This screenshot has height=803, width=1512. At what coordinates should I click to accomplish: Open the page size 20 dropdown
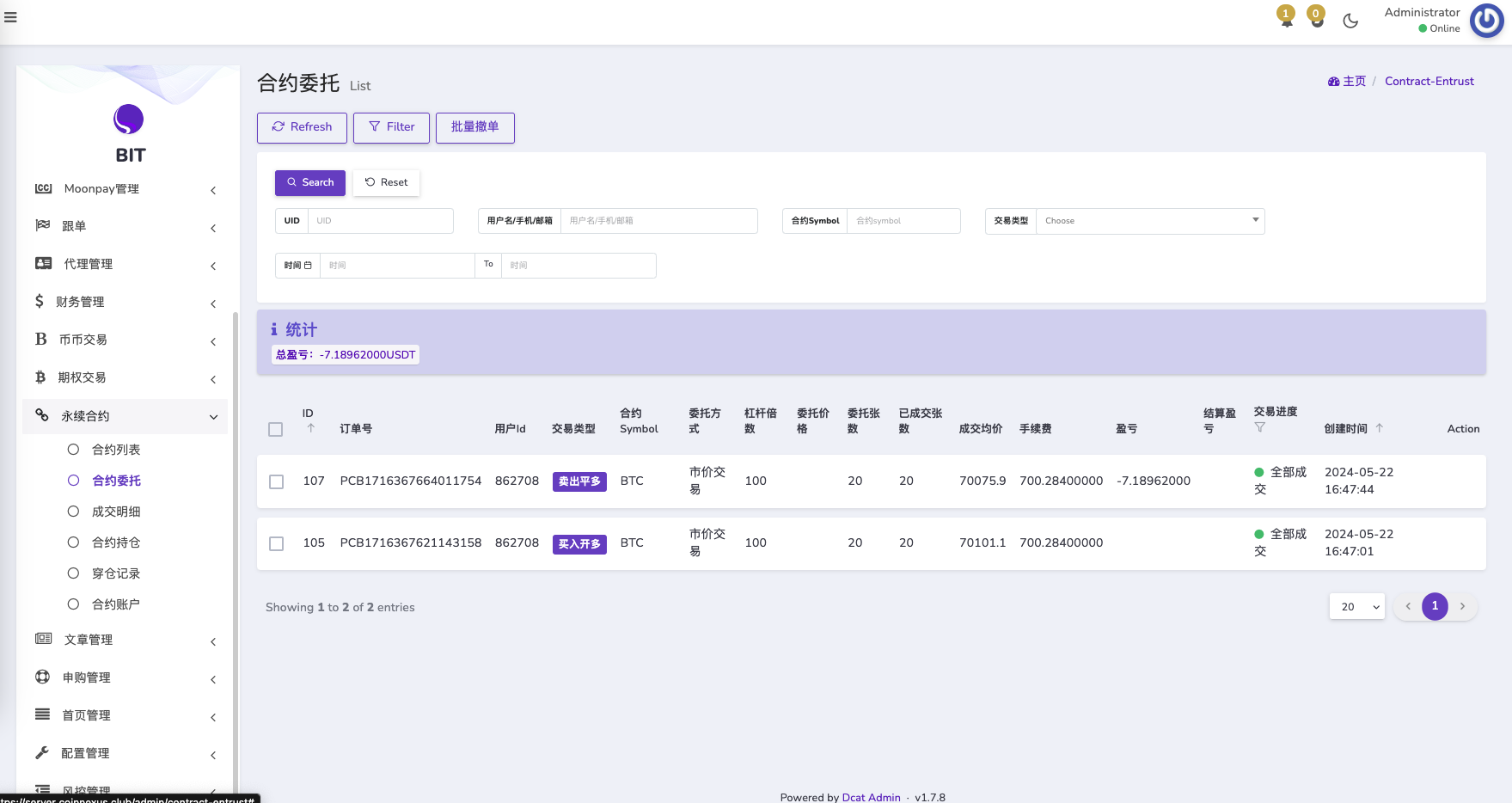pos(1356,607)
